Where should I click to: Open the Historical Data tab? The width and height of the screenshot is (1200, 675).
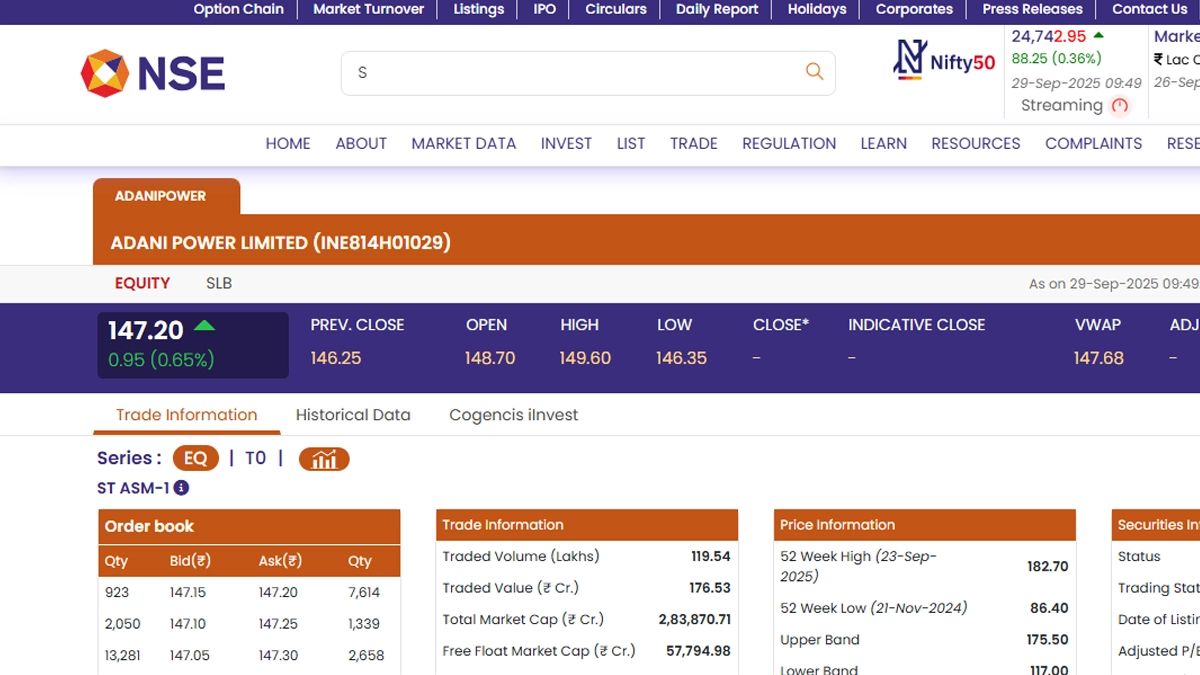[x=353, y=415]
